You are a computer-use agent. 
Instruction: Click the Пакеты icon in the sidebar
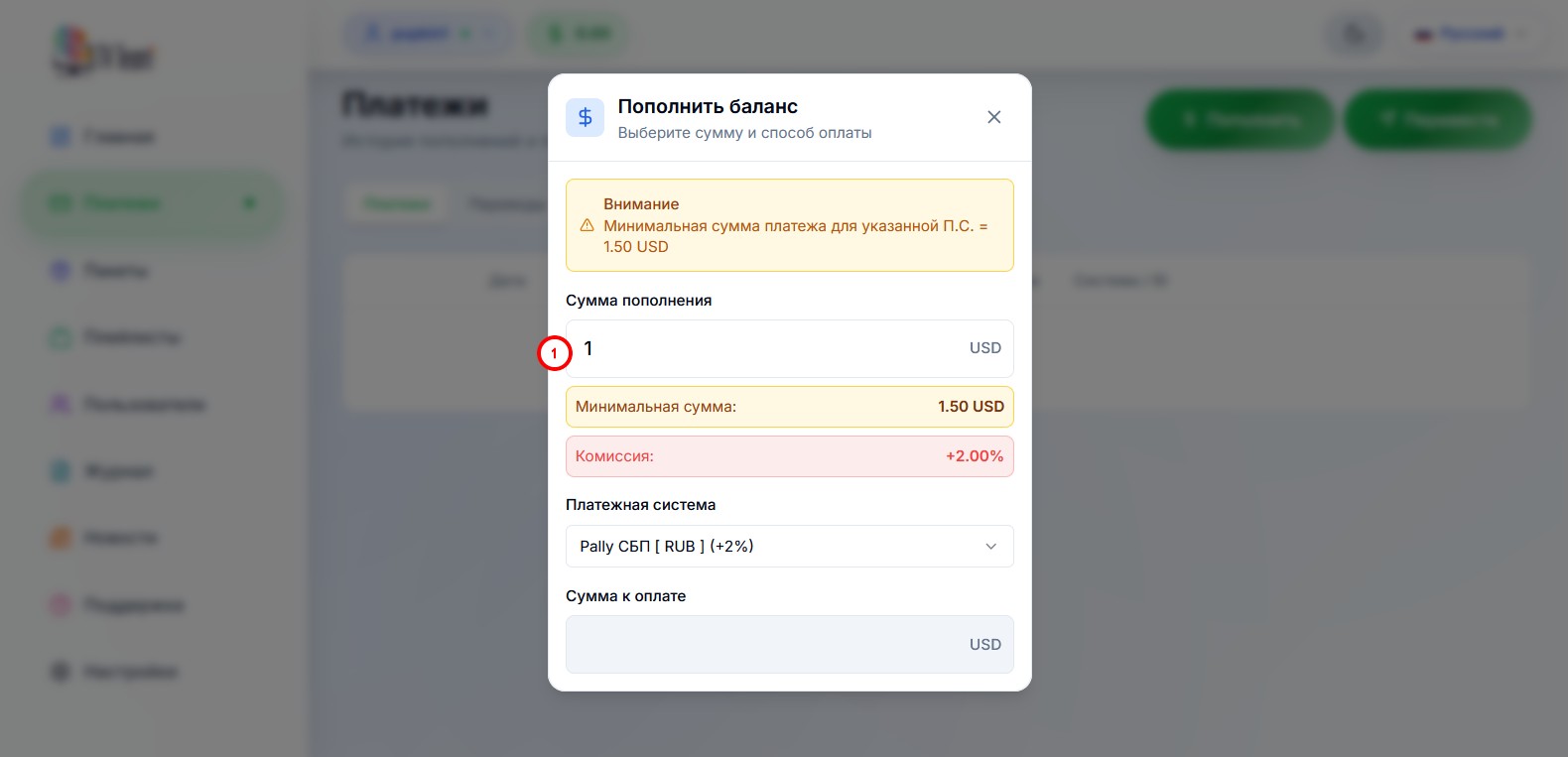tap(61, 270)
